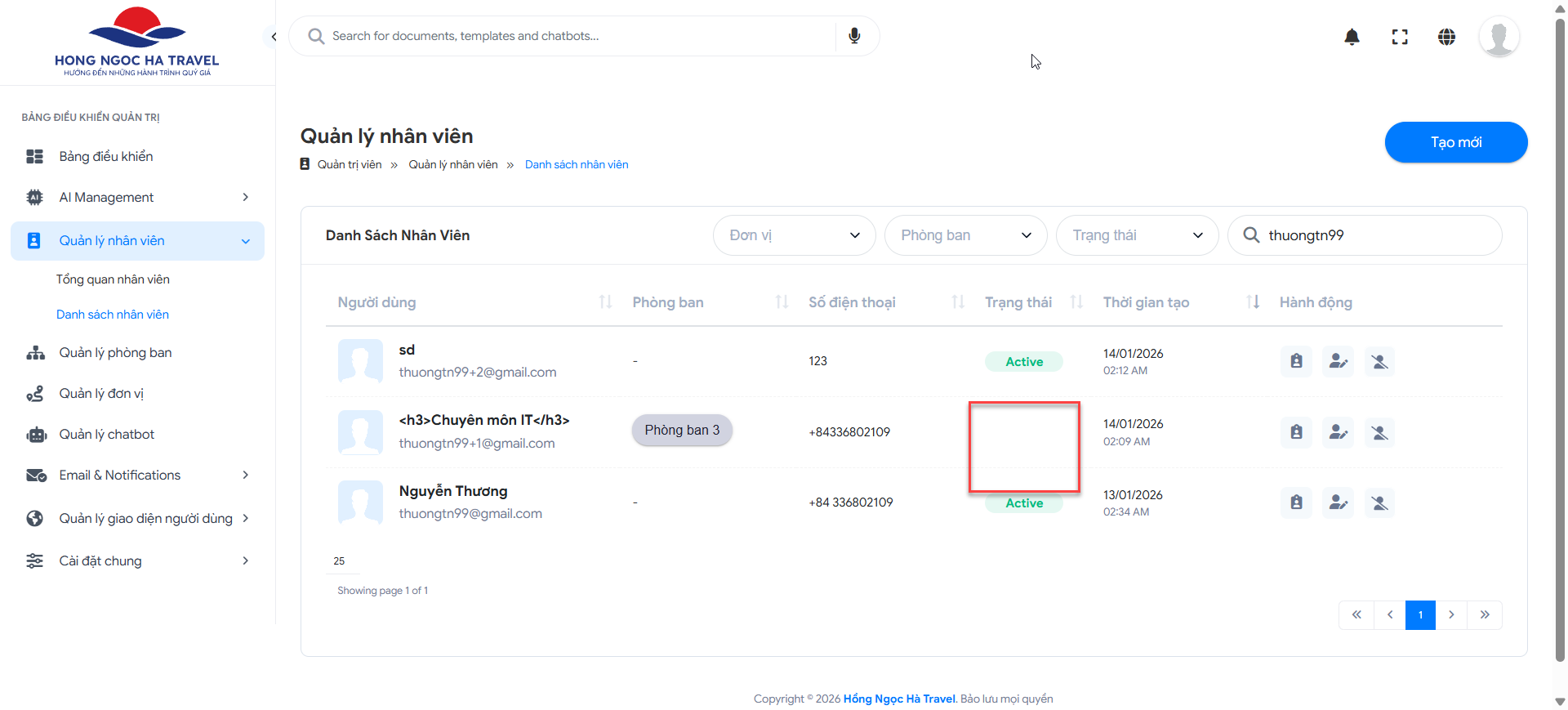Open the user avatar menu
This screenshot has height=710, width=1568.
tap(1499, 37)
